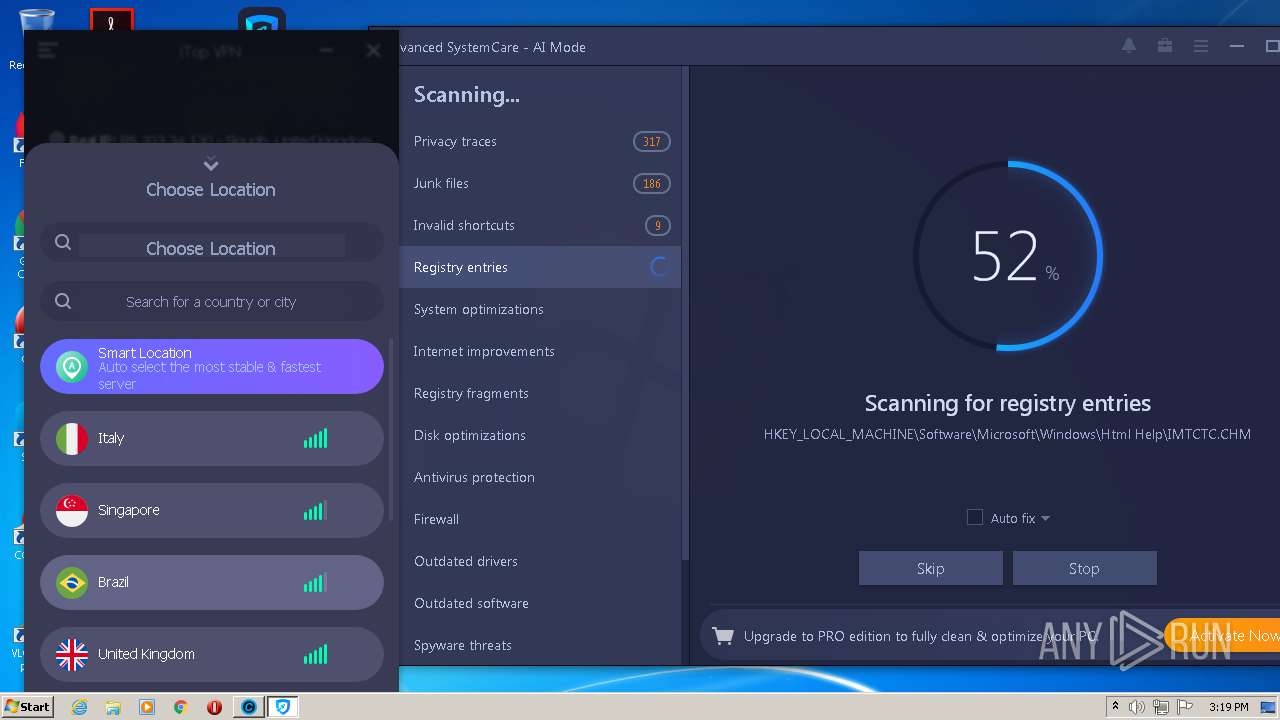The height and width of the screenshot is (720, 1280).
Task: Enable the Auto fix checkbox
Action: [x=975, y=517]
